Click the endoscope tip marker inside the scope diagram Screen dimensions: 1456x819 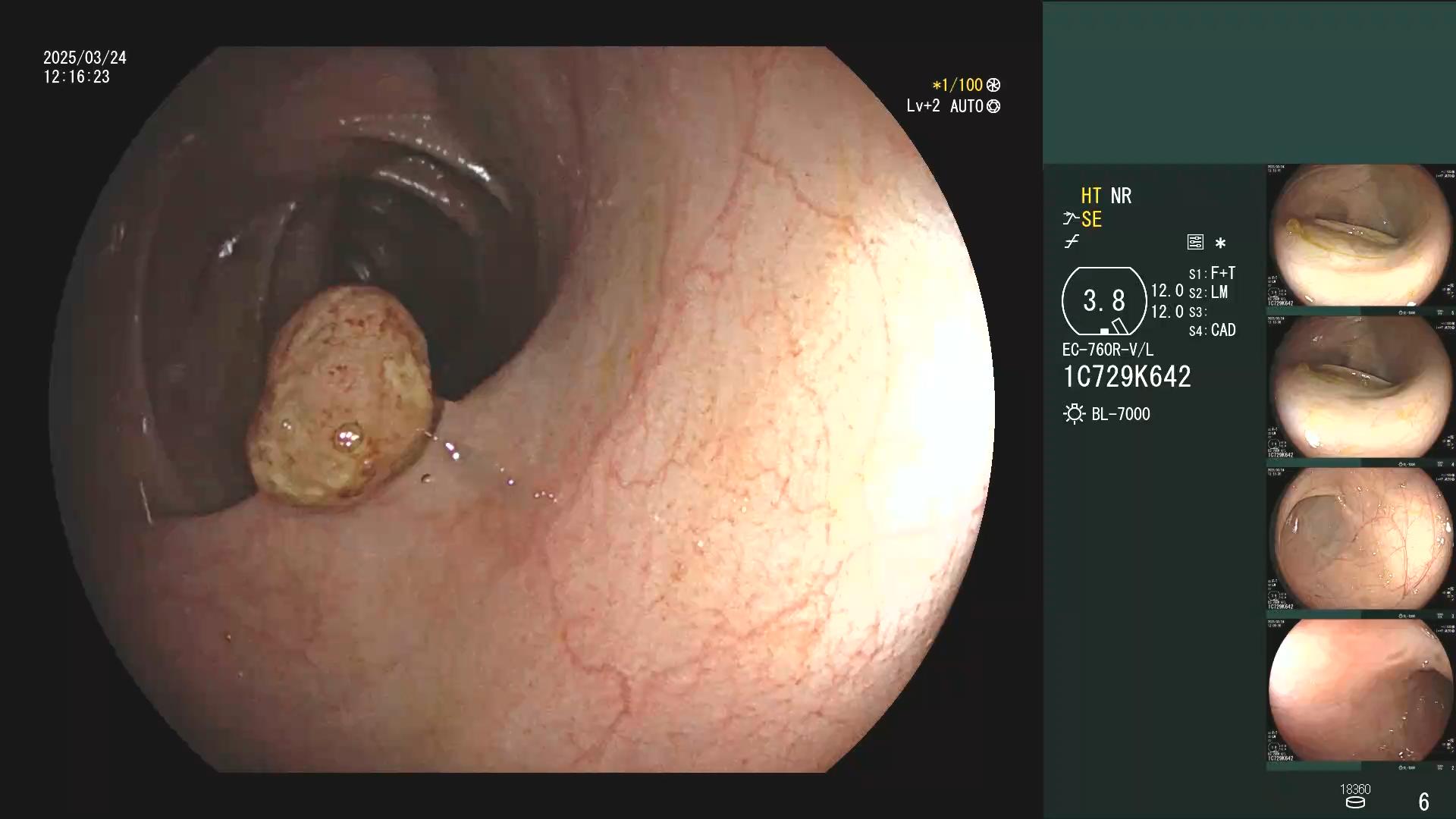pos(1119,326)
